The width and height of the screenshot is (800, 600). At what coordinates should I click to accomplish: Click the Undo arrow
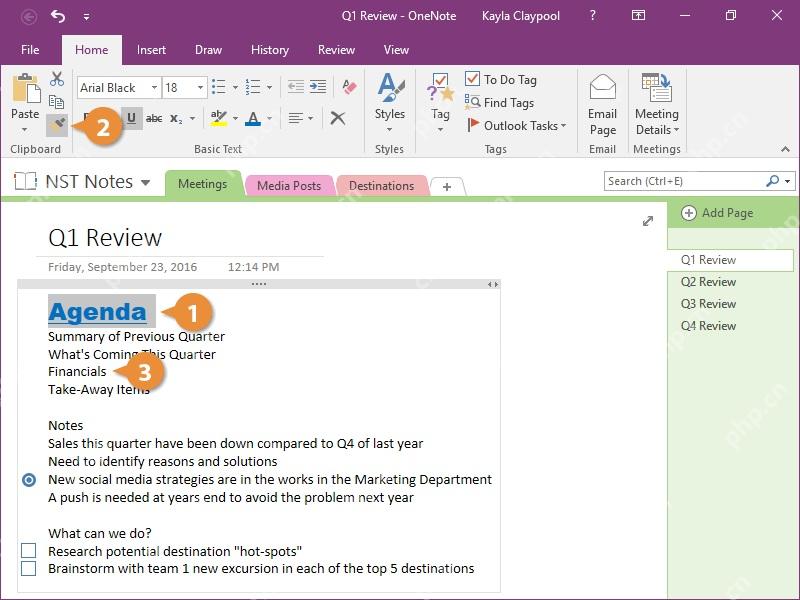pyautogui.click(x=58, y=16)
